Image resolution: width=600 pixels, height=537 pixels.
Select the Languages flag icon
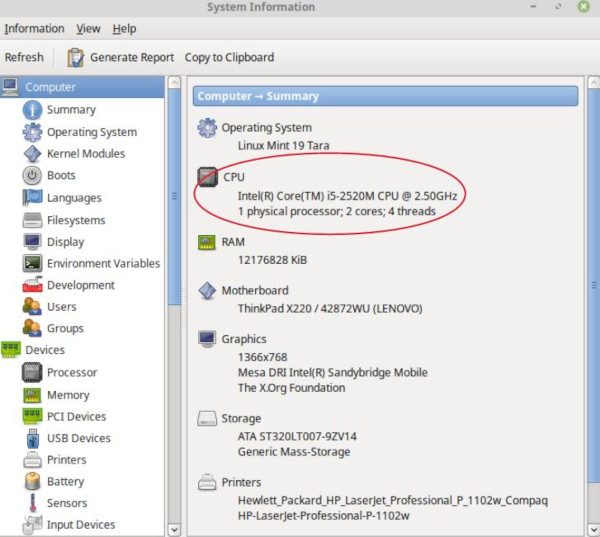point(31,198)
